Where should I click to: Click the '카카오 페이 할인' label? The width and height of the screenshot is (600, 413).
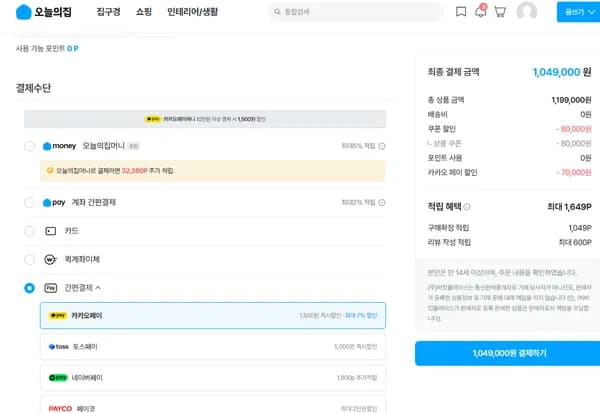pos(452,172)
